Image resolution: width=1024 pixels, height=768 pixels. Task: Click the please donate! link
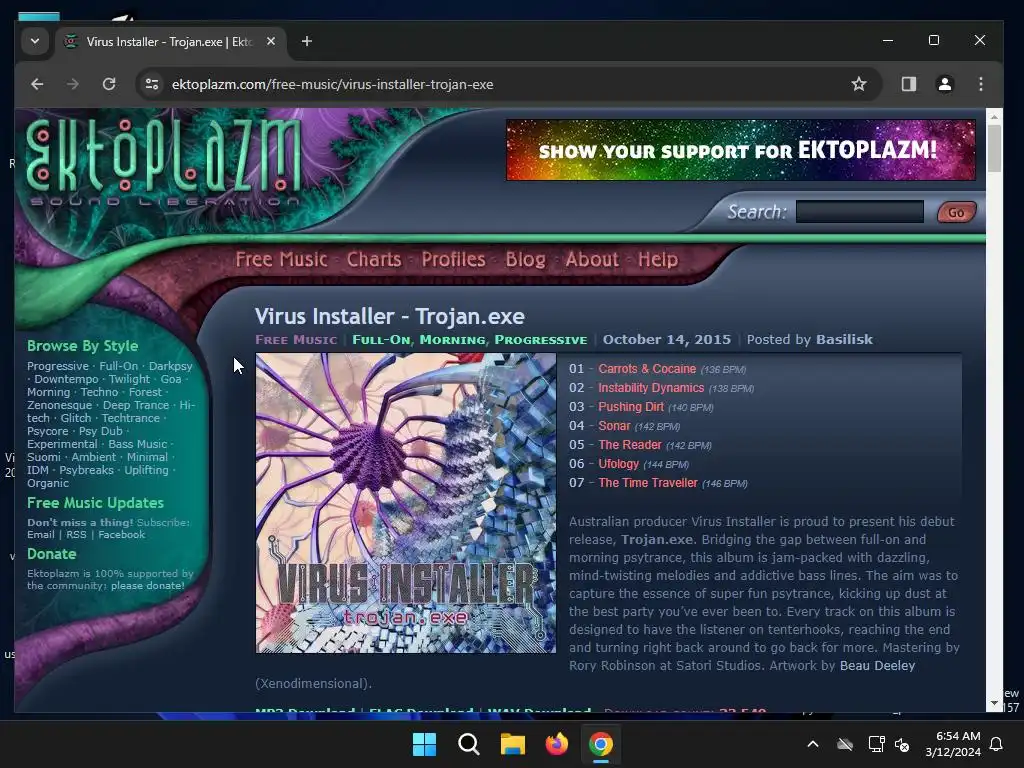[148, 586]
